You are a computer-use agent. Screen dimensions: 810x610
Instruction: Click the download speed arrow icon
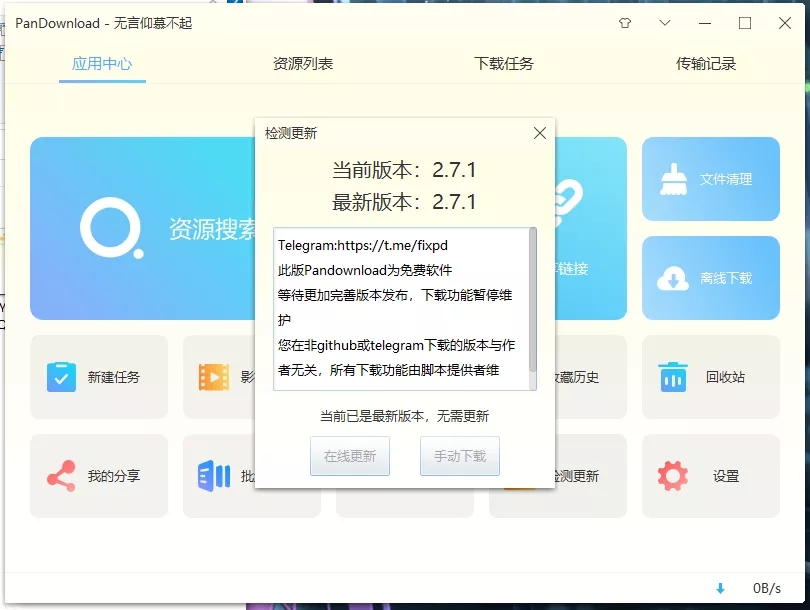click(x=720, y=588)
